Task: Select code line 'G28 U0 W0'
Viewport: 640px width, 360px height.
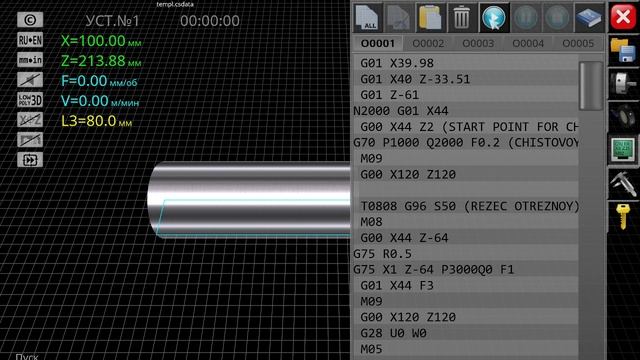Action: [465, 333]
